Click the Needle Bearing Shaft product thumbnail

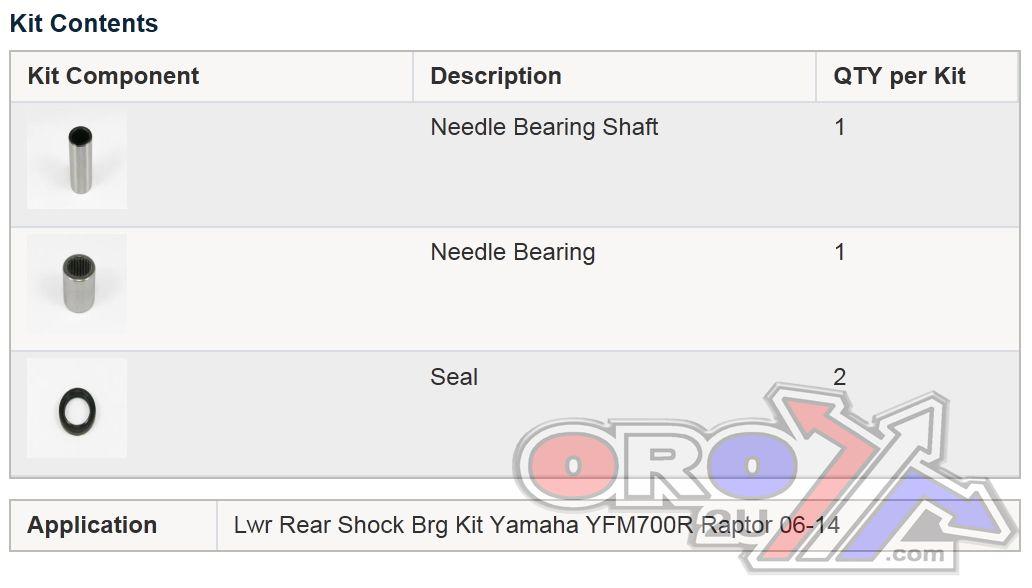(77, 160)
